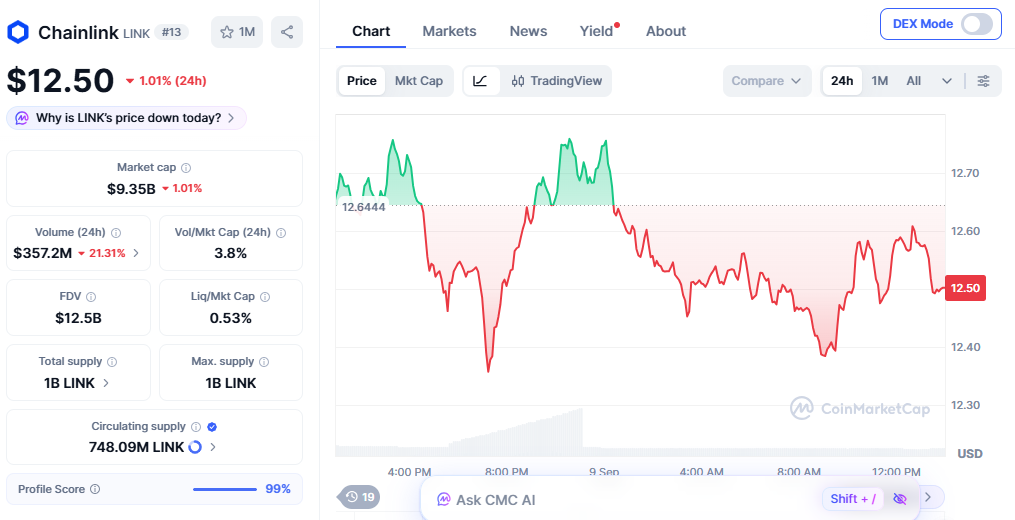Open the Chart tab
The width and height of the screenshot is (1015, 520).
[371, 31]
